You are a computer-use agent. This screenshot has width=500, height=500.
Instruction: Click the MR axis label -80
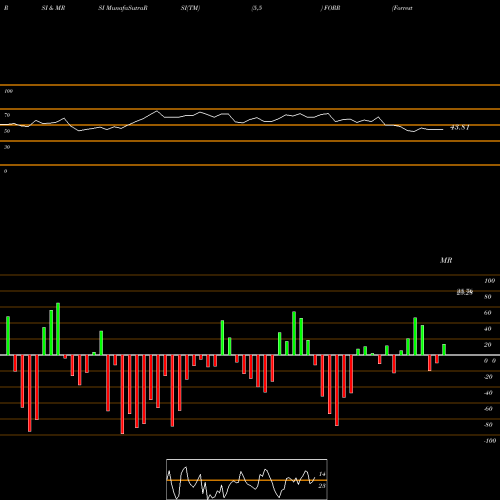[x=488, y=425]
